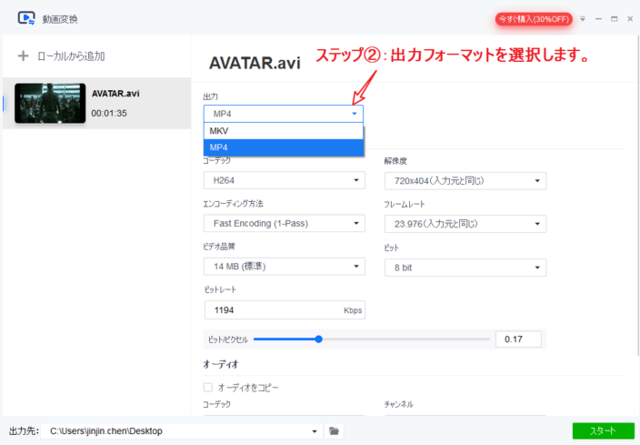
Task: Click the 今すぐ購入 (30%OFF) purchase button
Action: [x=532, y=19]
